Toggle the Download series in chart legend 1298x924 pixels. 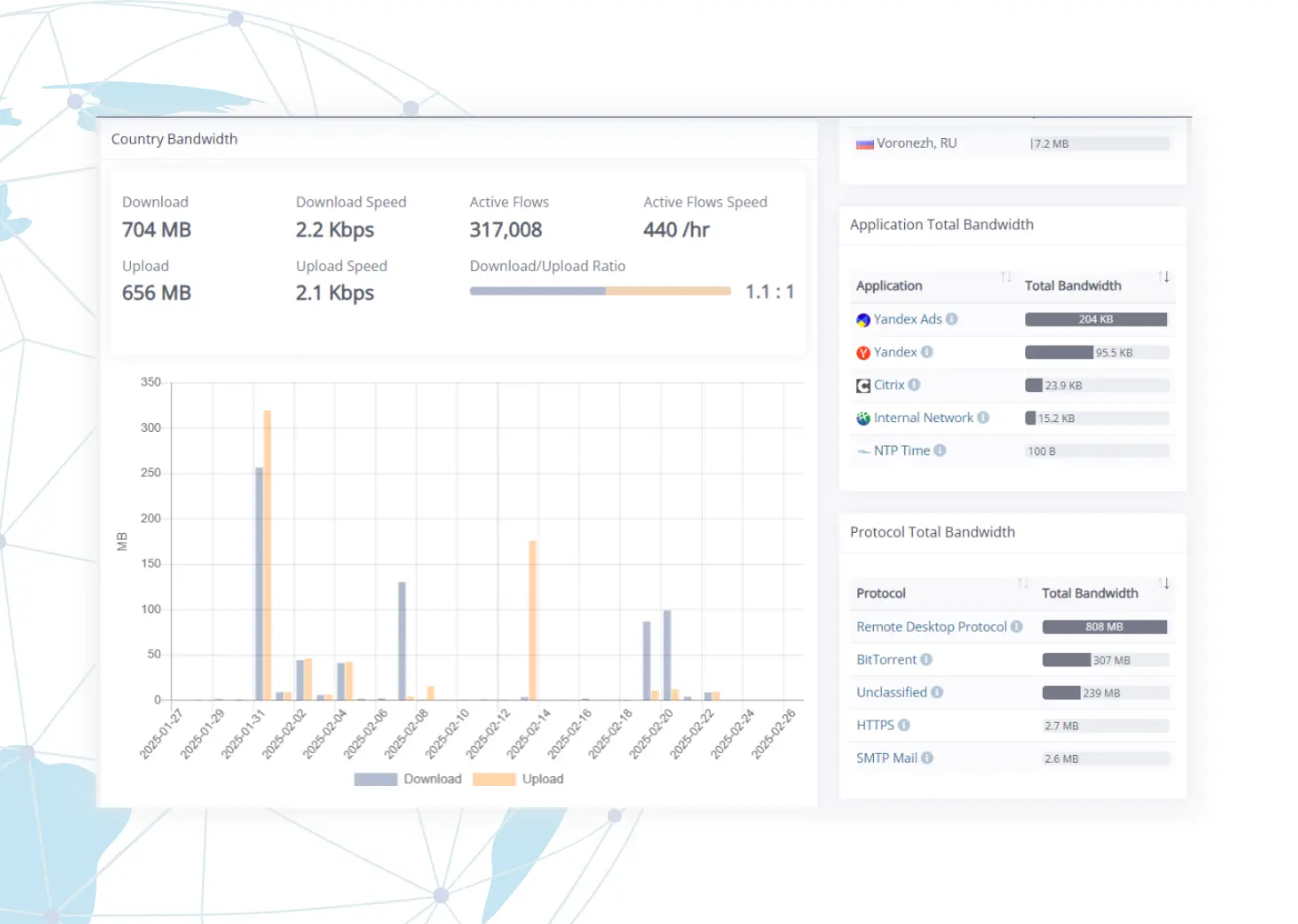[x=408, y=779]
